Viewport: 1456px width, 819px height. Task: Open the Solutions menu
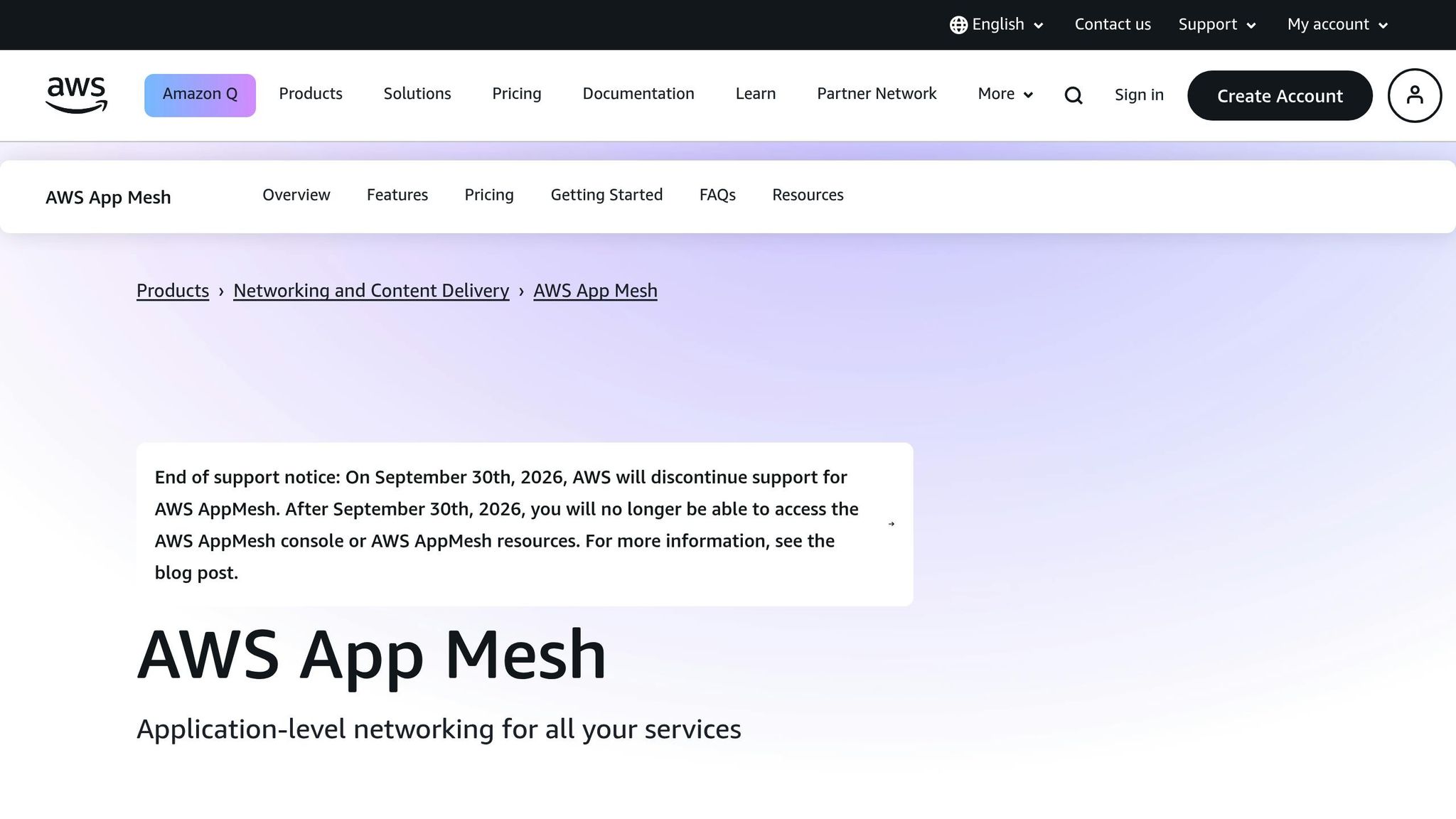pos(417,94)
